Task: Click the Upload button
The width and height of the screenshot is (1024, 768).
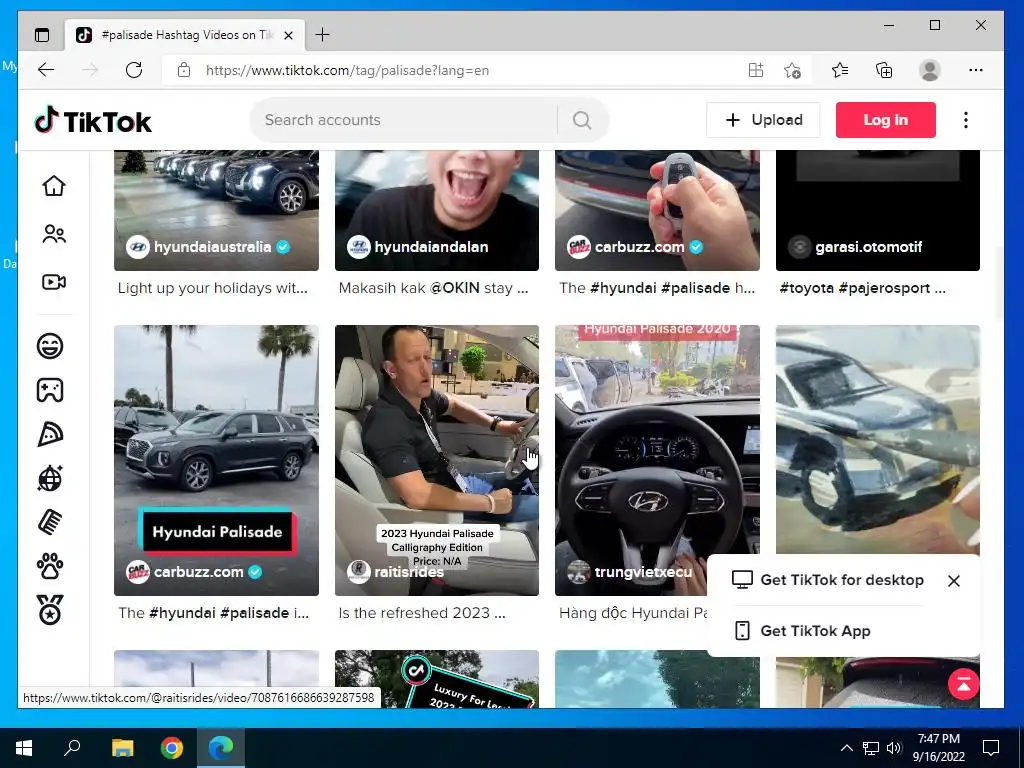Action: click(x=763, y=120)
